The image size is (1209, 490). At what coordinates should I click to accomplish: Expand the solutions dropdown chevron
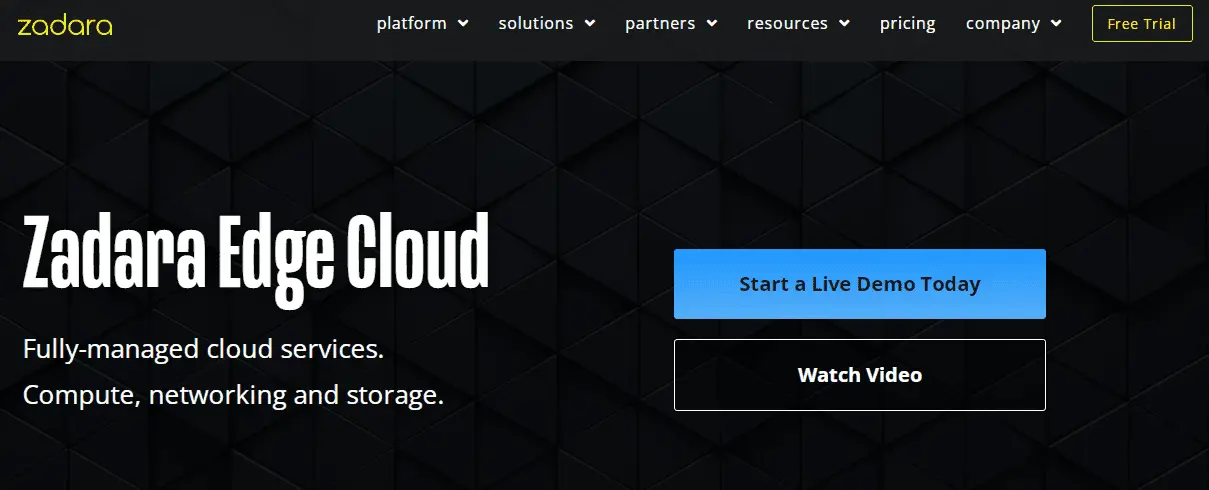point(589,24)
